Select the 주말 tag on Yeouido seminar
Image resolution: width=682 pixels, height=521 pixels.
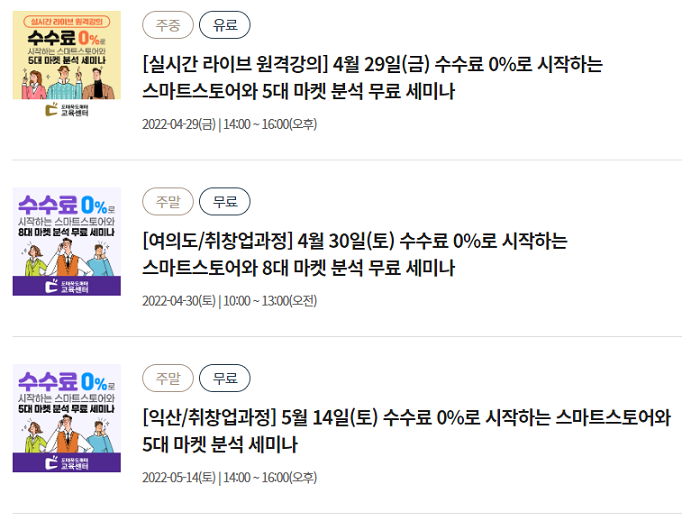click(x=168, y=201)
